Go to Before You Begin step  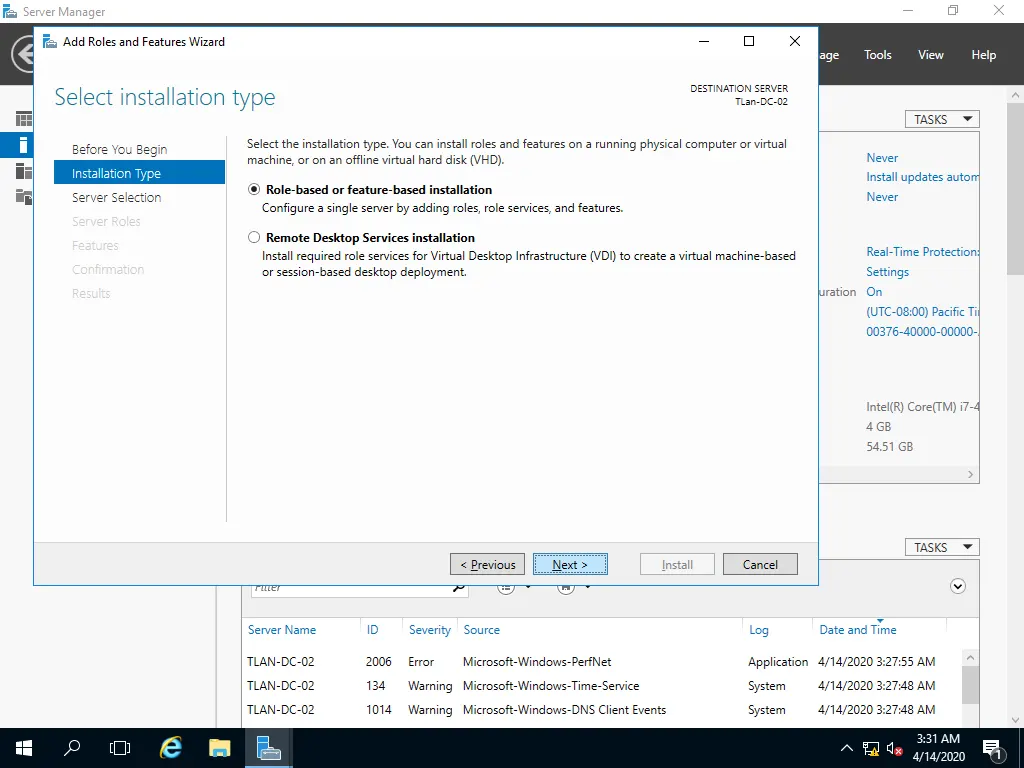(x=120, y=150)
